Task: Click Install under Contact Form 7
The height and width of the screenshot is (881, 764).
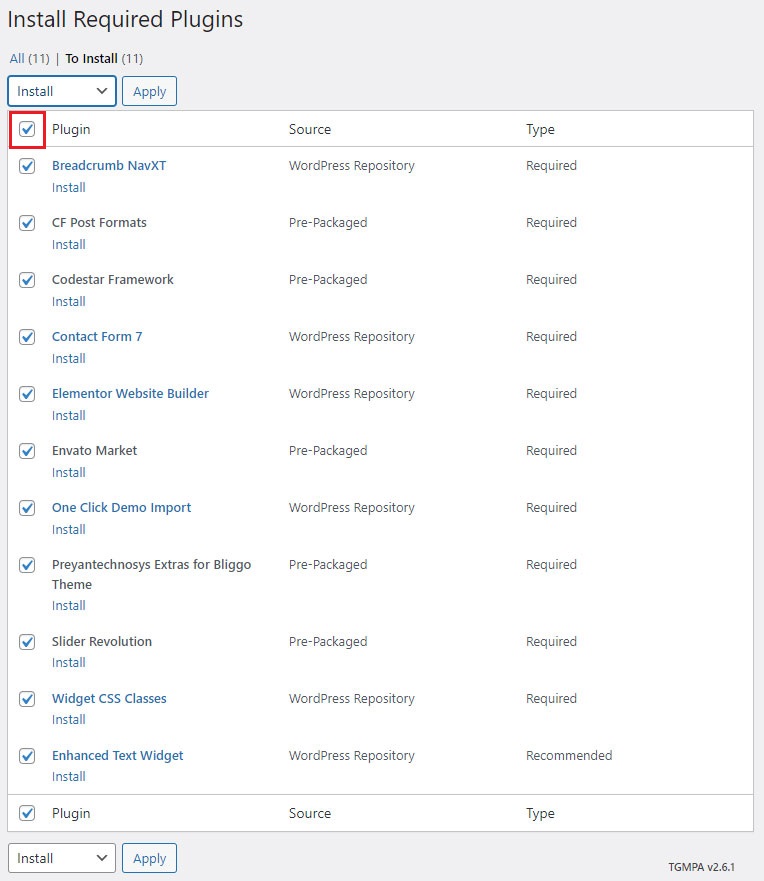Action: [x=69, y=358]
